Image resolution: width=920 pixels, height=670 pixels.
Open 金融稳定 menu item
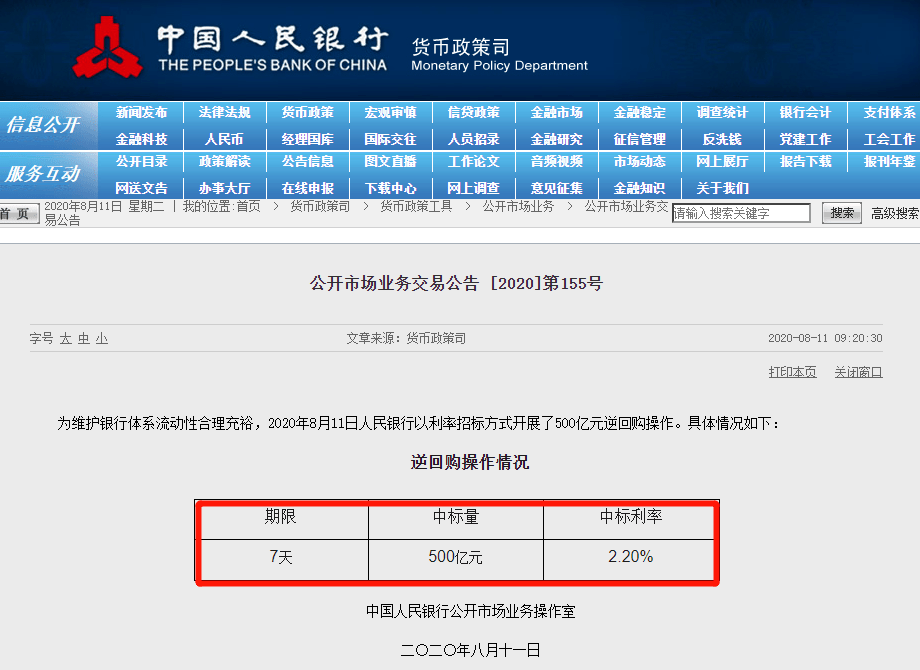[x=640, y=112]
